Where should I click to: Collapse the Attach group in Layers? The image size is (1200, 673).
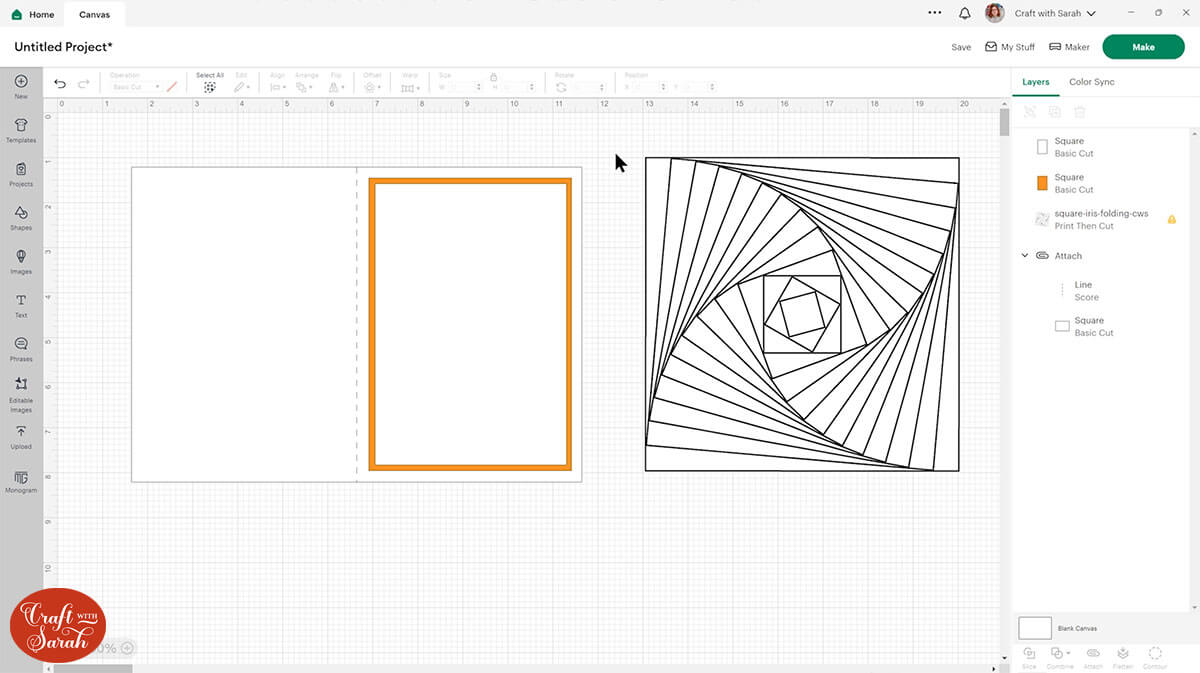coord(1025,256)
